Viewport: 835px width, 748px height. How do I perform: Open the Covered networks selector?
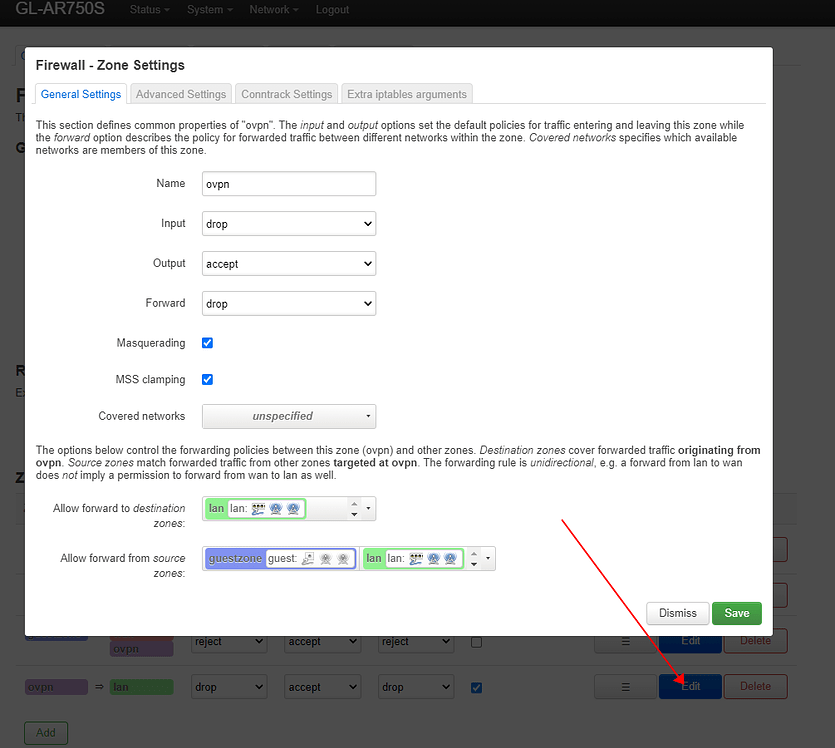[x=288, y=416]
